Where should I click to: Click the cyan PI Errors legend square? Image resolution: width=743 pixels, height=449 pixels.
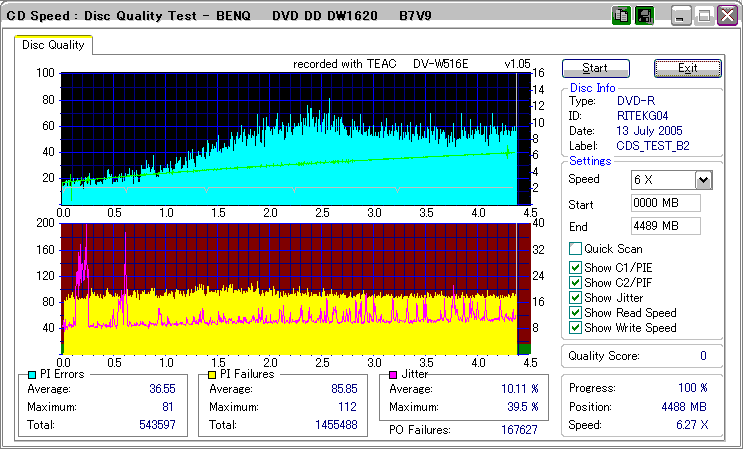(x=31, y=374)
